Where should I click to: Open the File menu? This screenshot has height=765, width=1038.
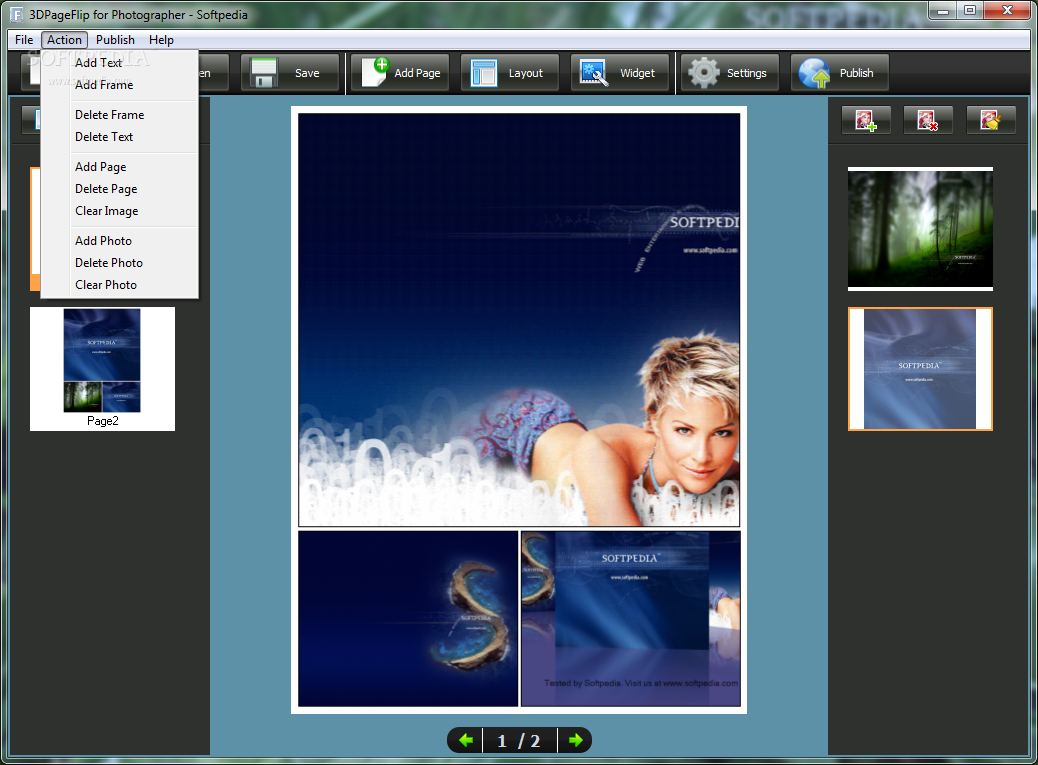(x=24, y=40)
